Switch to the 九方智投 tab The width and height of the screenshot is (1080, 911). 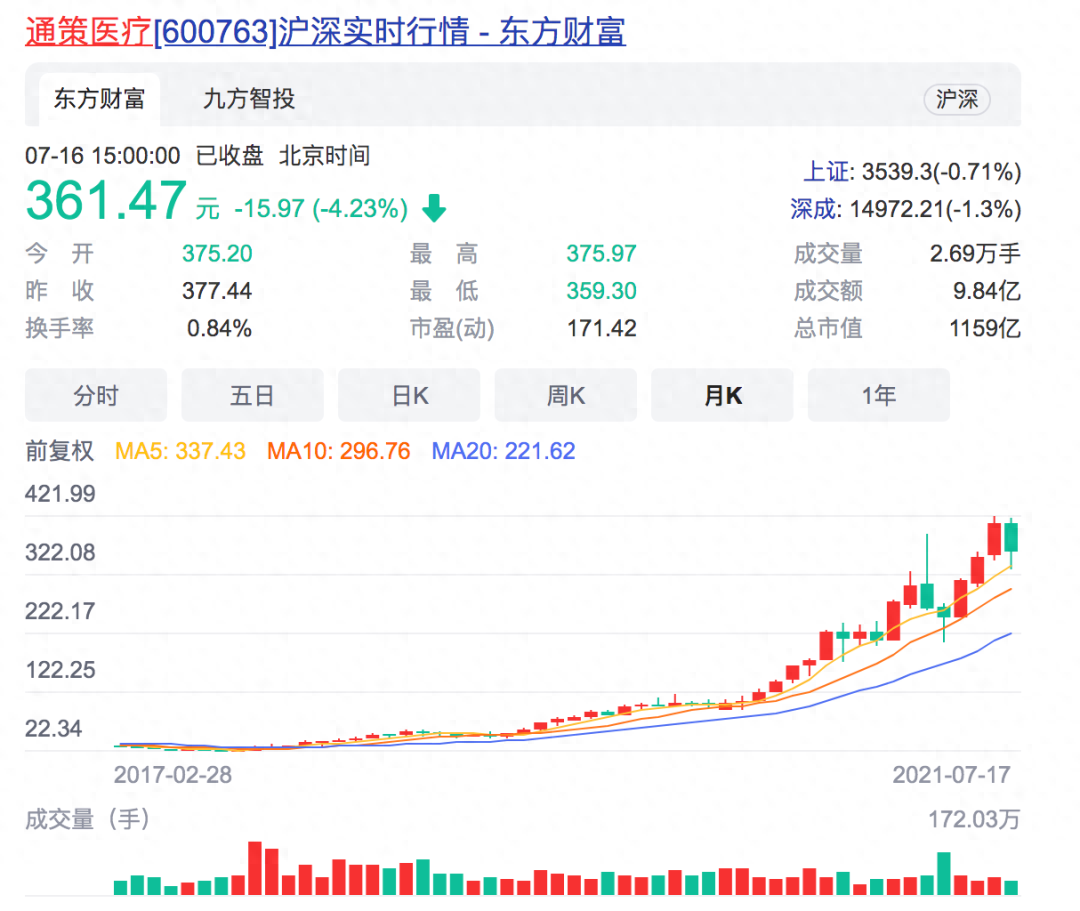point(249,98)
